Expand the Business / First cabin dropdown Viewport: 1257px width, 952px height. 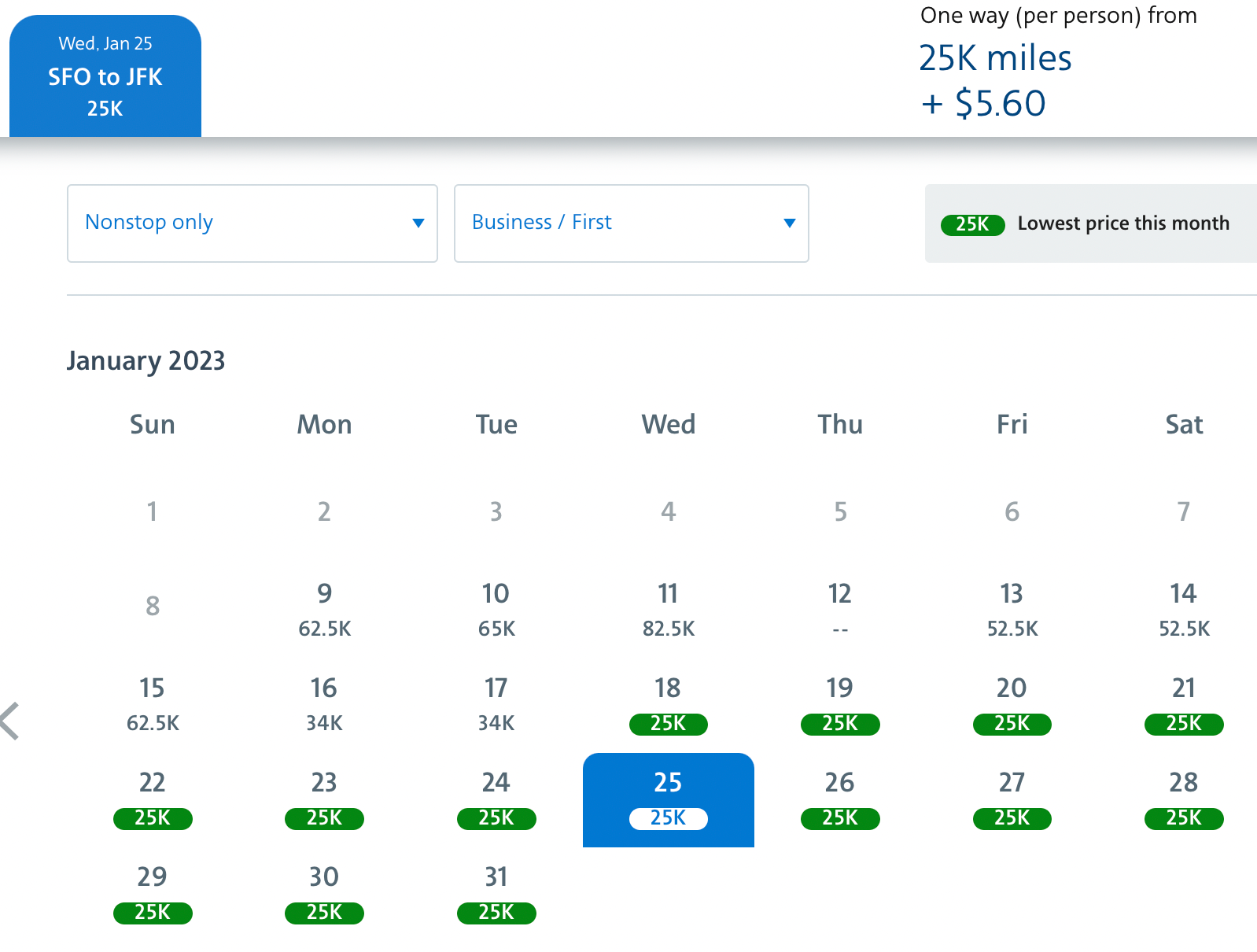(631, 223)
